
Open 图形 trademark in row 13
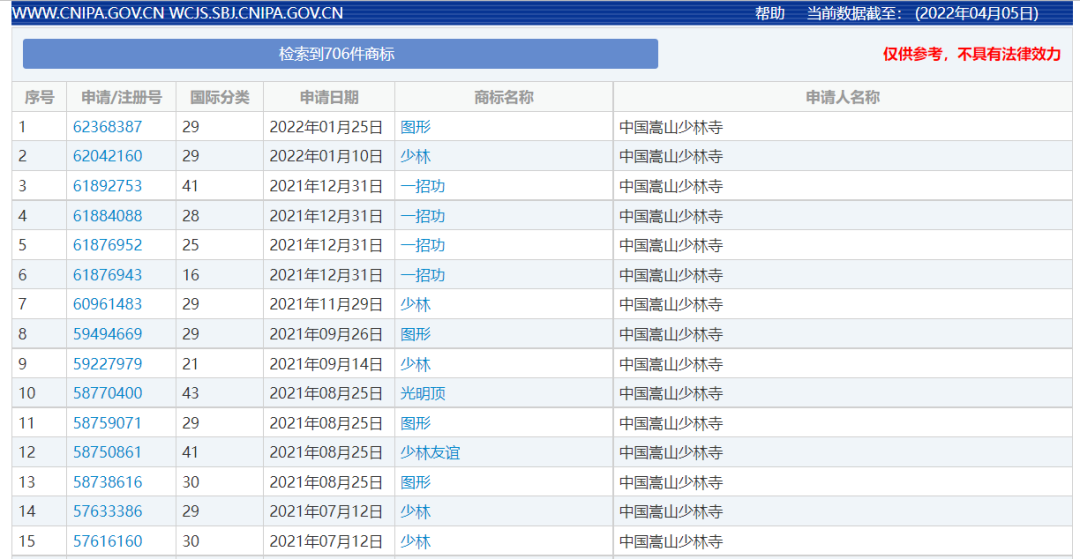(x=415, y=482)
